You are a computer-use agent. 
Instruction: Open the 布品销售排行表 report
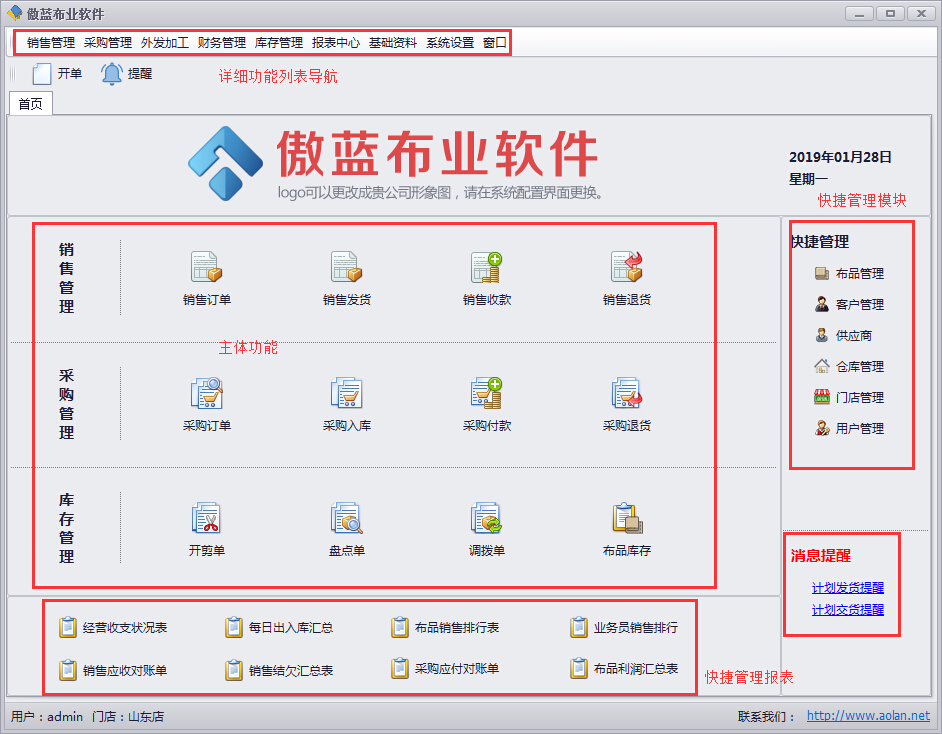pos(445,628)
